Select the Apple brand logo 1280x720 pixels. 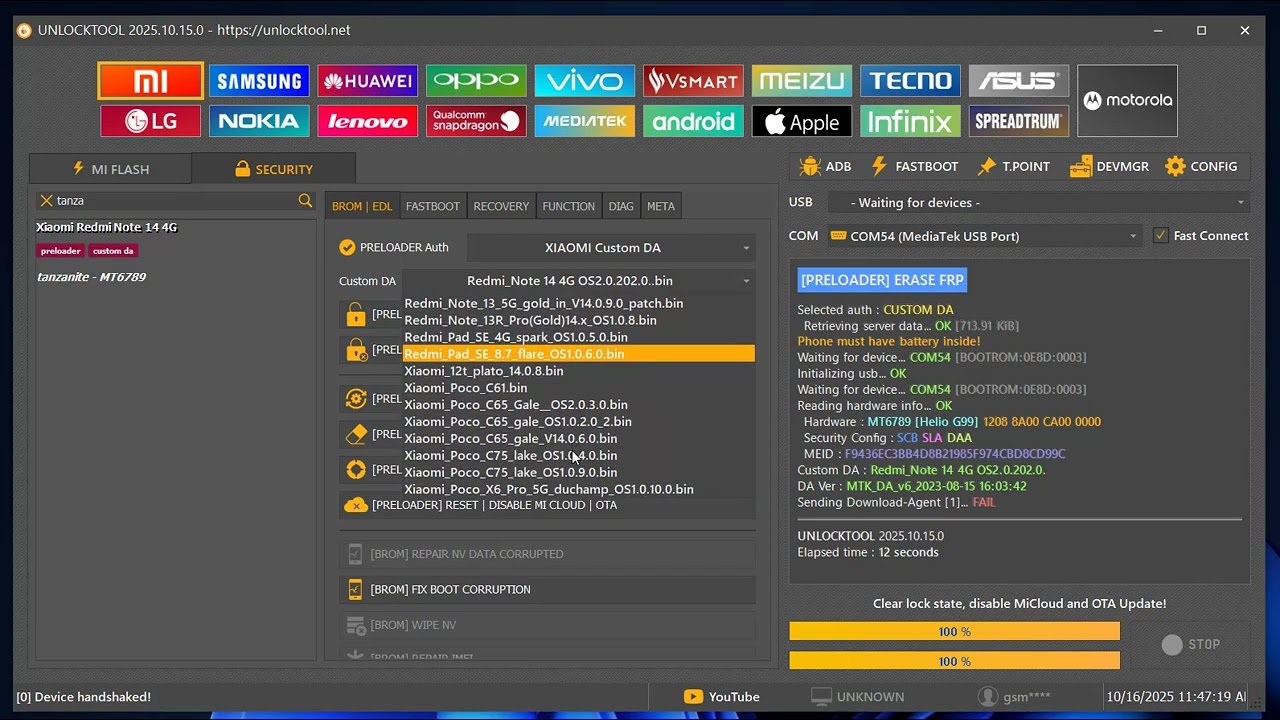pos(802,121)
